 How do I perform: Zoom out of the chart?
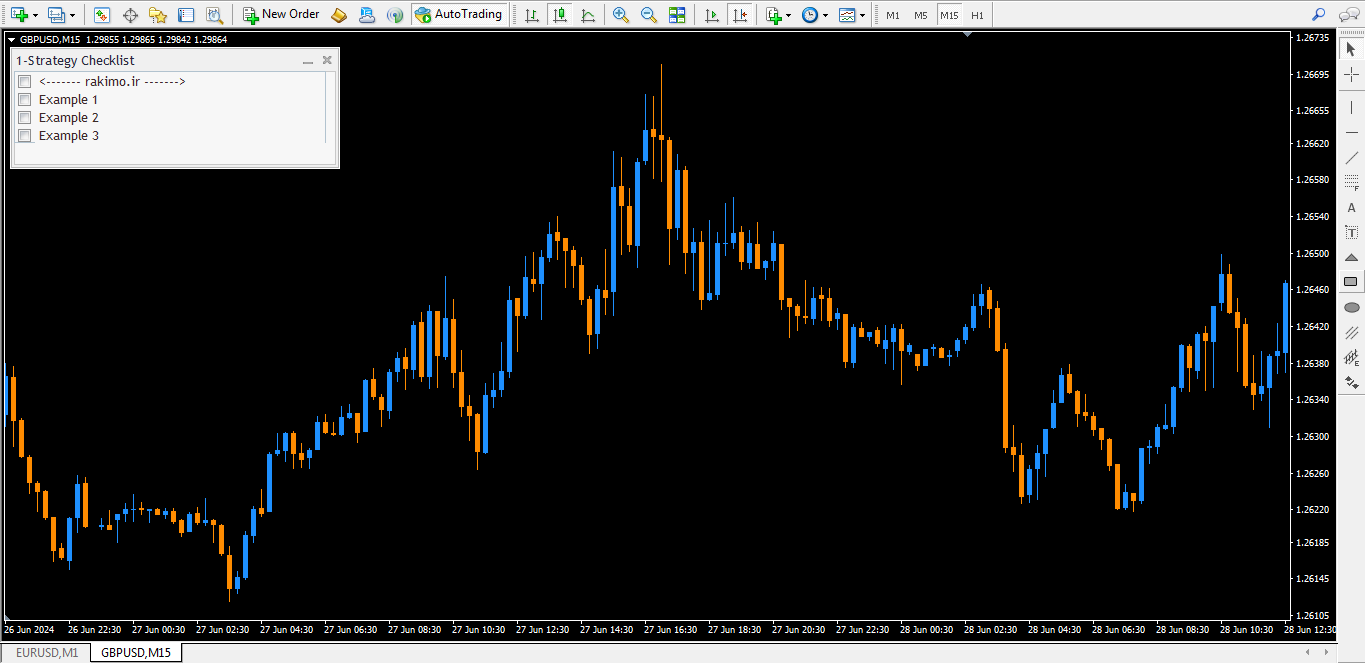click(x=649, y=15)
